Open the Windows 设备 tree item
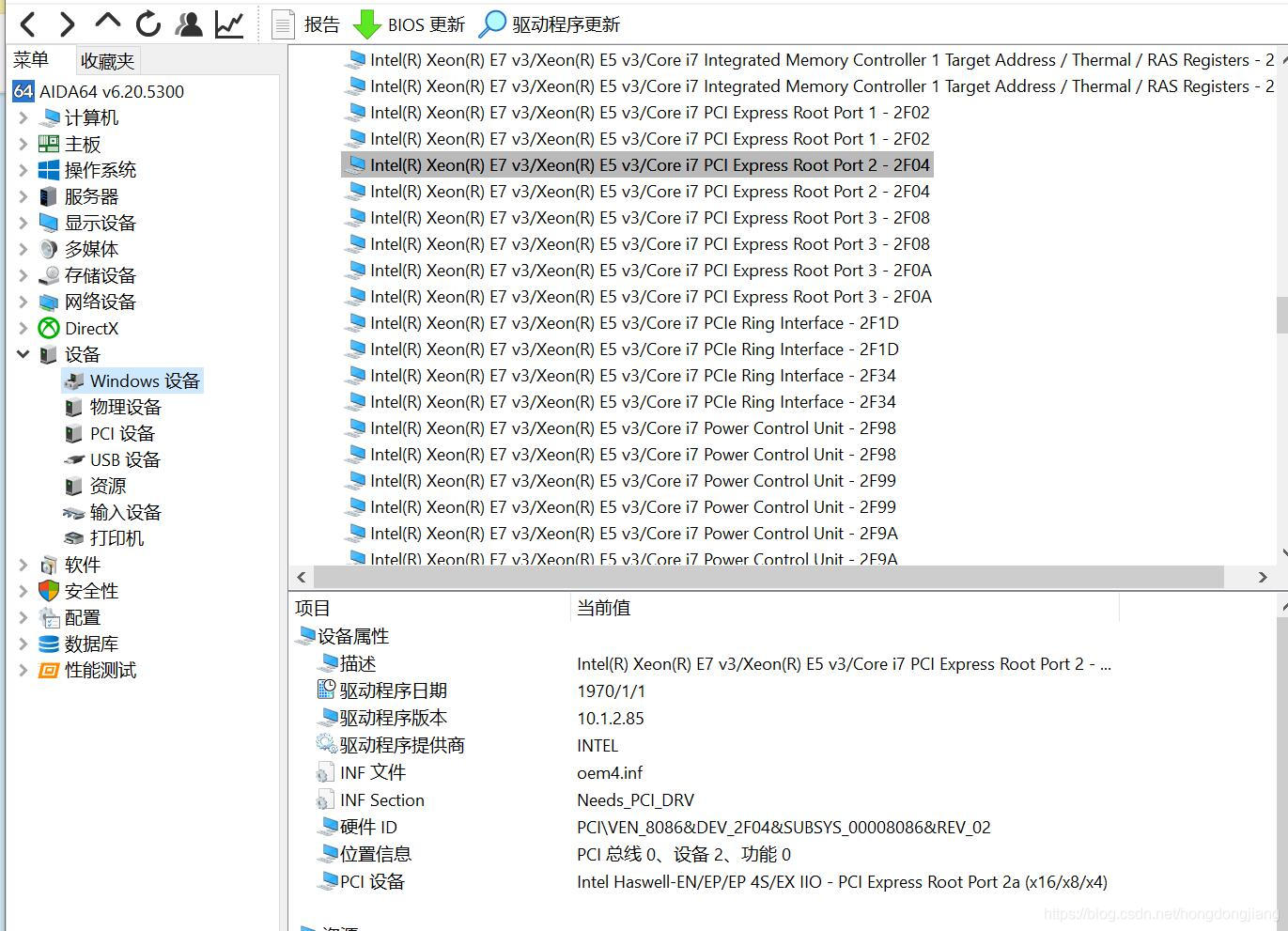The height and width of the screenshot is (931, 1288). [132, 380]
